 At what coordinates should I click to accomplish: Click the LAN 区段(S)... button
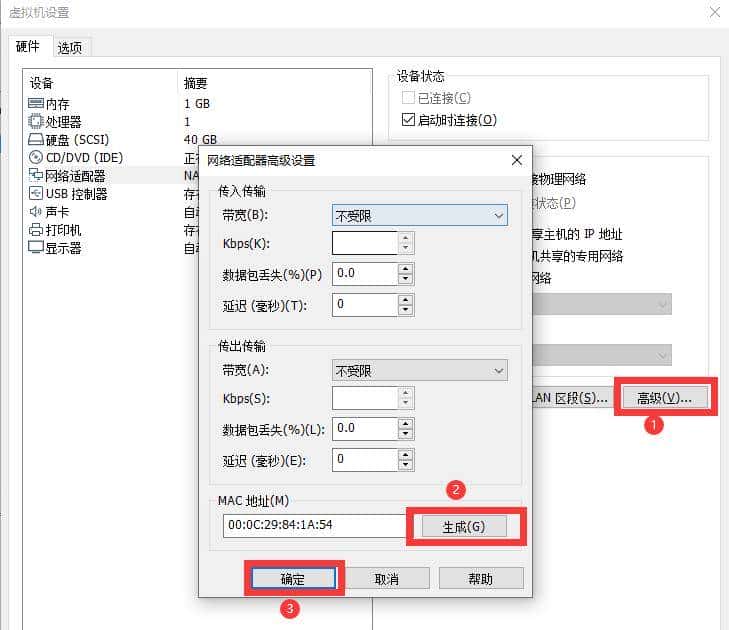pyautogui.click(x=571, y=398)
